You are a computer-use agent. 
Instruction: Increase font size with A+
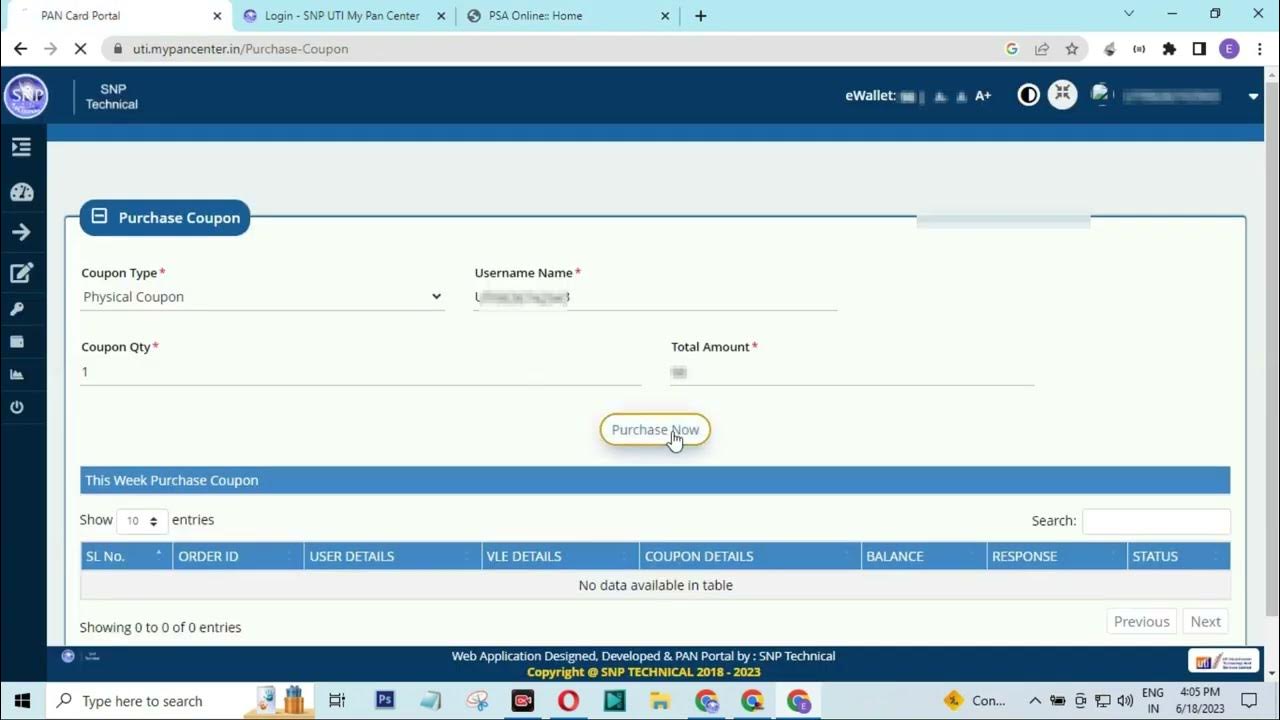[983, 96]
